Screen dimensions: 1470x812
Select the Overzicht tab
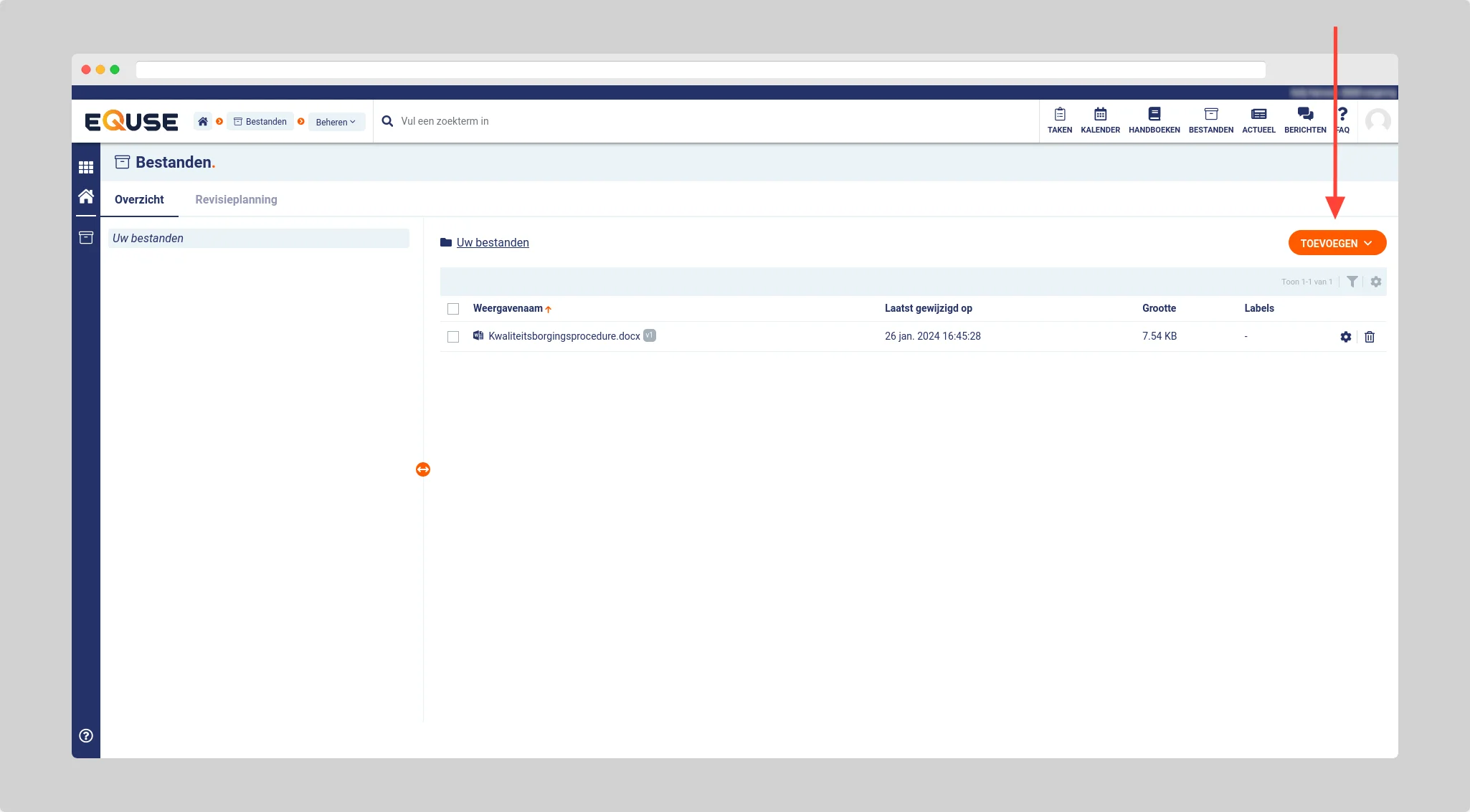click(x=139, y=199)
